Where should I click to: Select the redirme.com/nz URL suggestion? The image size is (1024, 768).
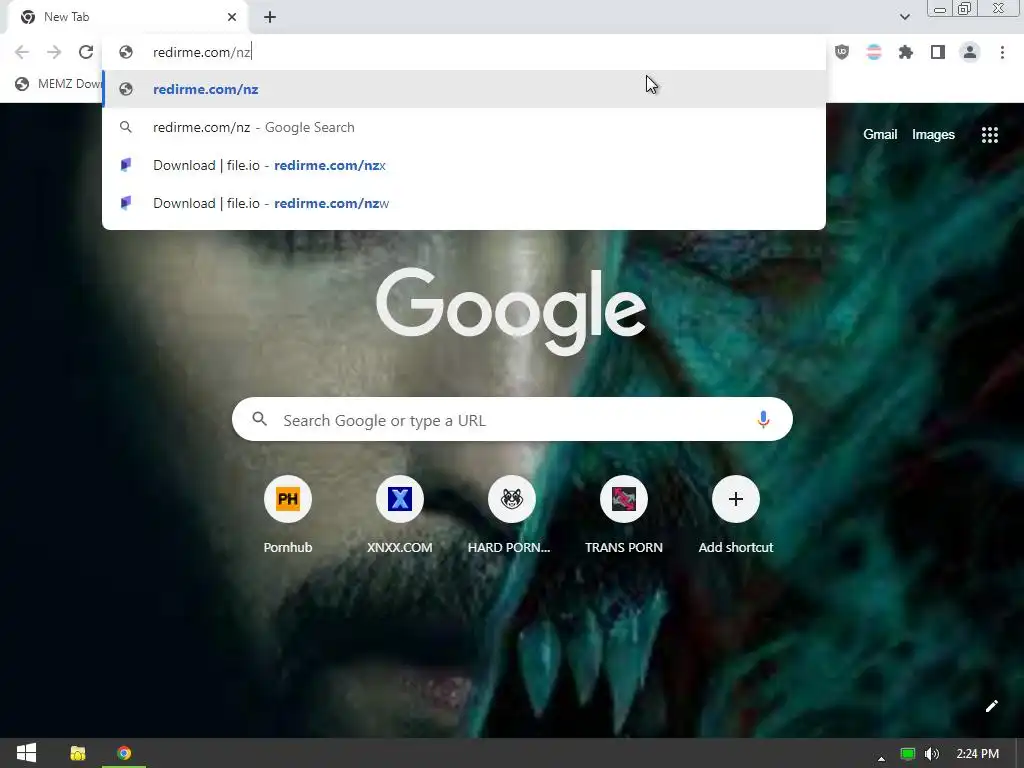pyautogui.click(x=464, y=89)
